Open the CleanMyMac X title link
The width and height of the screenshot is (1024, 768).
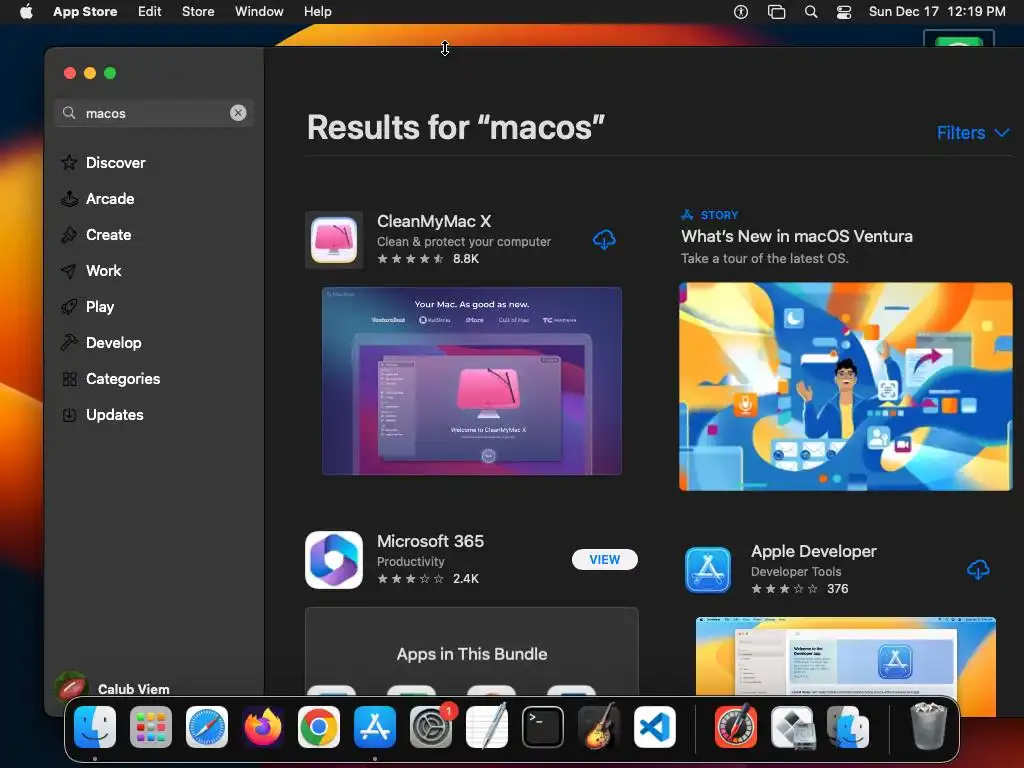point(434,221)
